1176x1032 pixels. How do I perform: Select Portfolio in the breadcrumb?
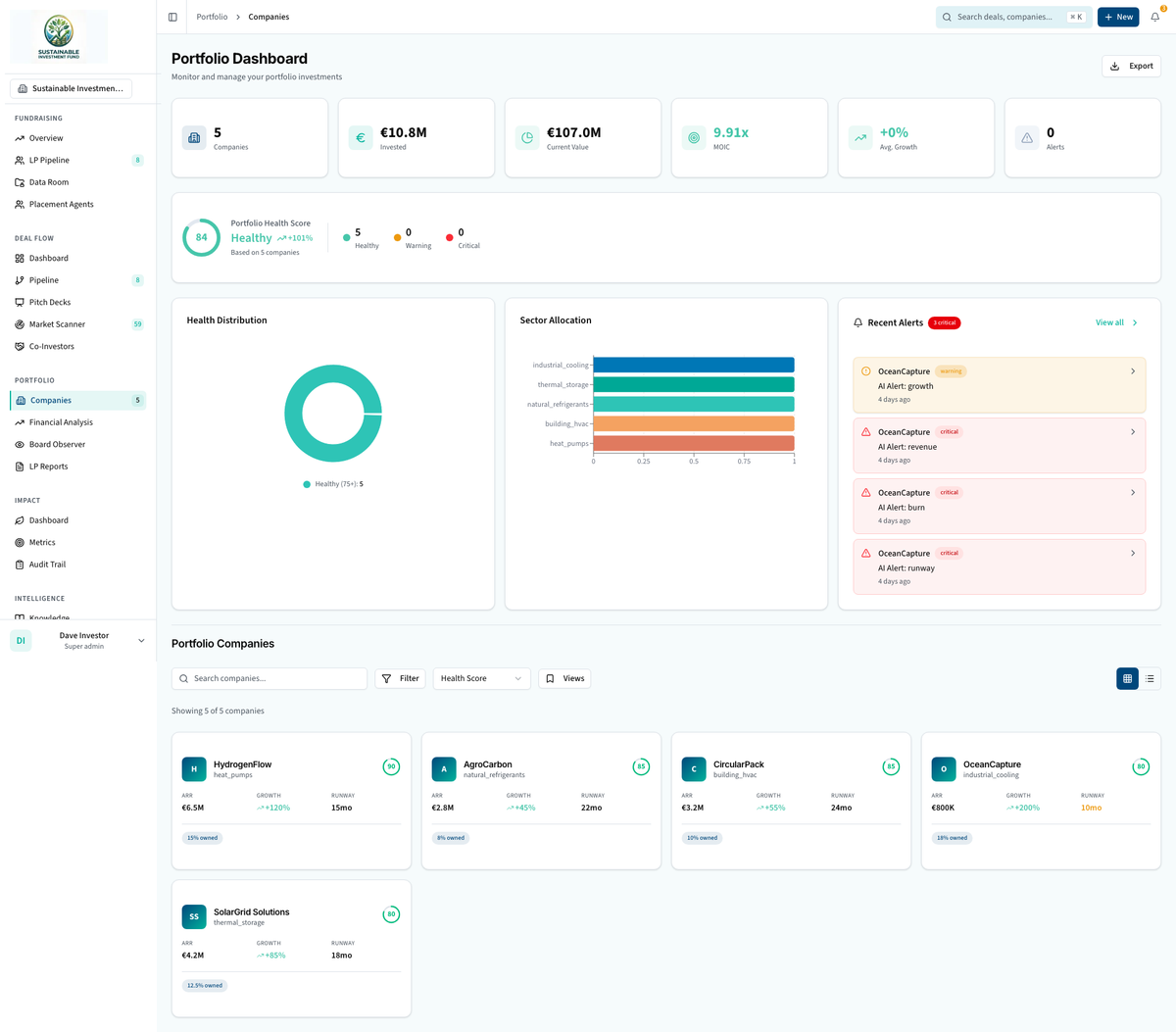point(212,17)
